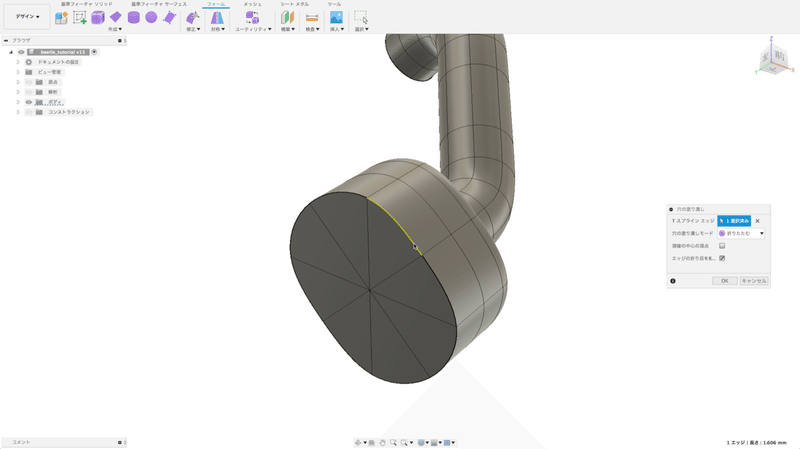Click the Create Sketch icon
Screen dimensions: 800x449
(x=80, y=18)
